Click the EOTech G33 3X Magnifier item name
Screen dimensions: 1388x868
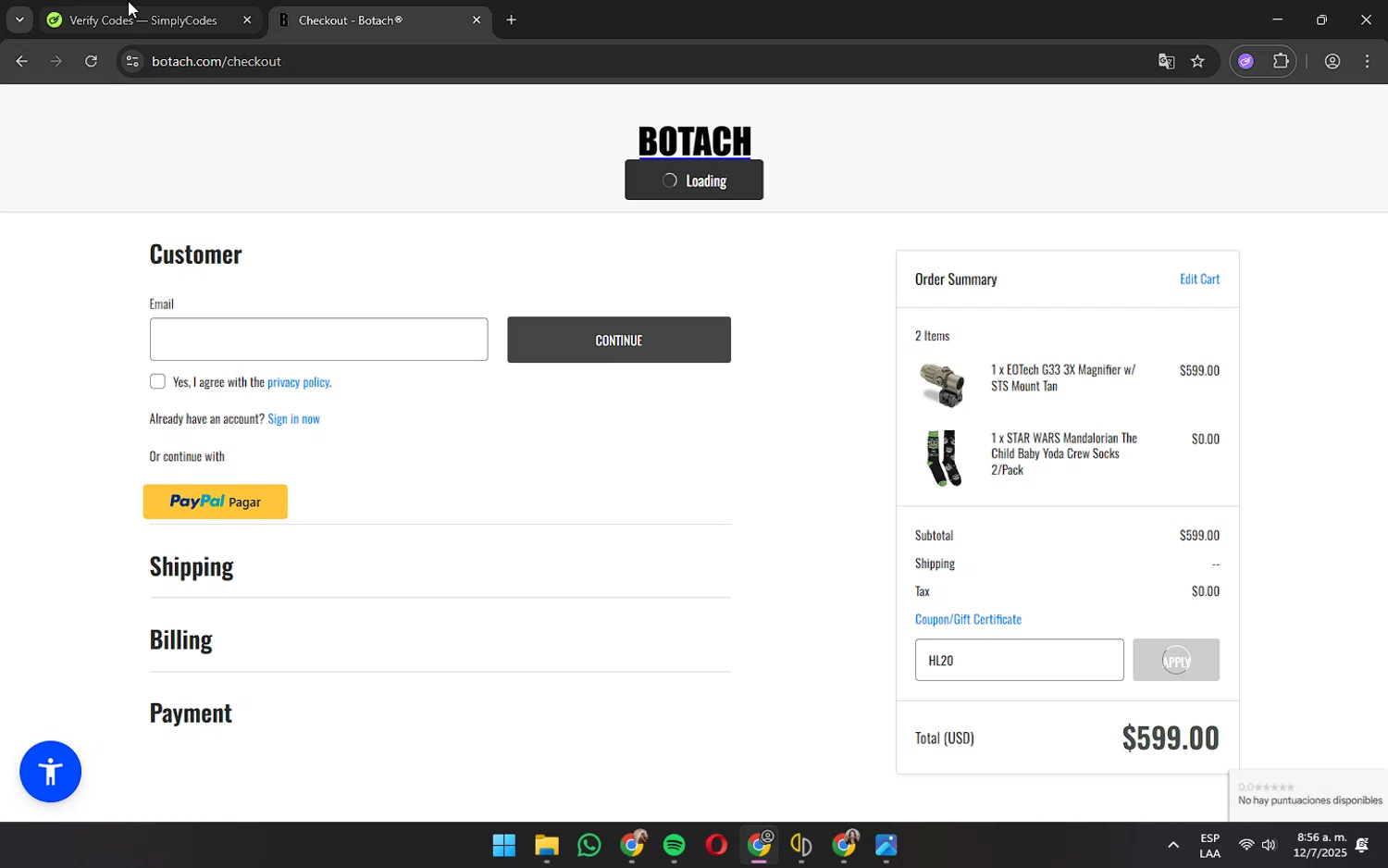[1063, 378]
